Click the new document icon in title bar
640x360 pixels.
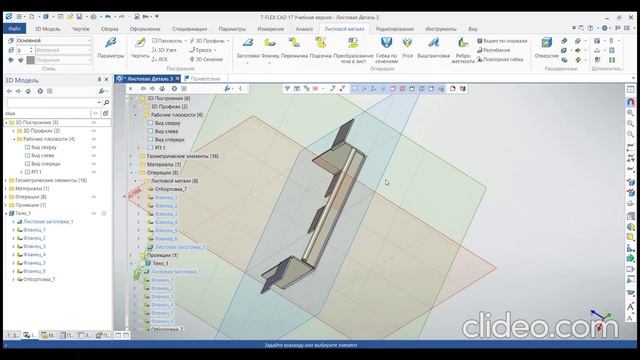[31, 17]
